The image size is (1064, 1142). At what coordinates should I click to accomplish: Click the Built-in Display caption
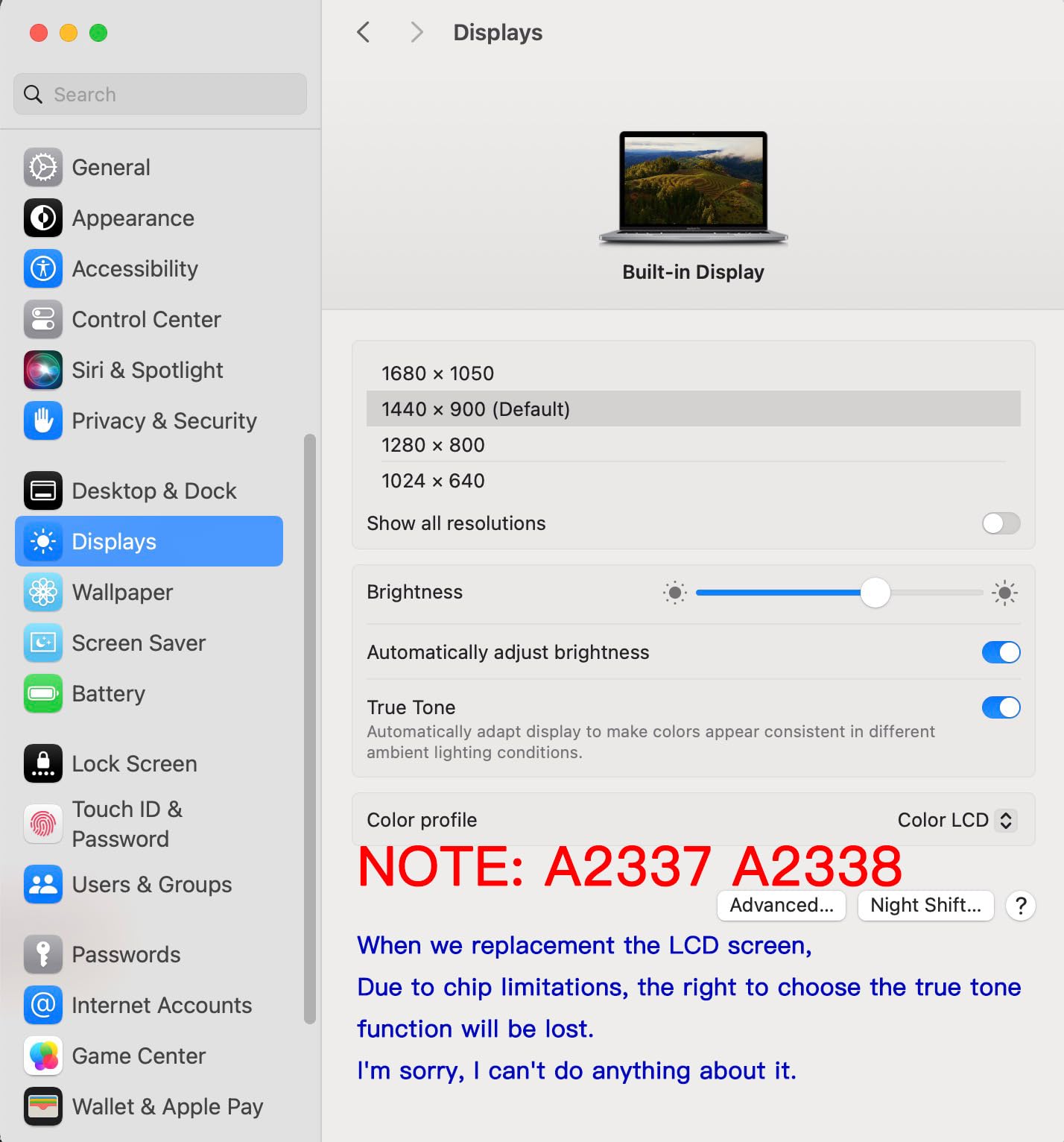coord(693,272)
